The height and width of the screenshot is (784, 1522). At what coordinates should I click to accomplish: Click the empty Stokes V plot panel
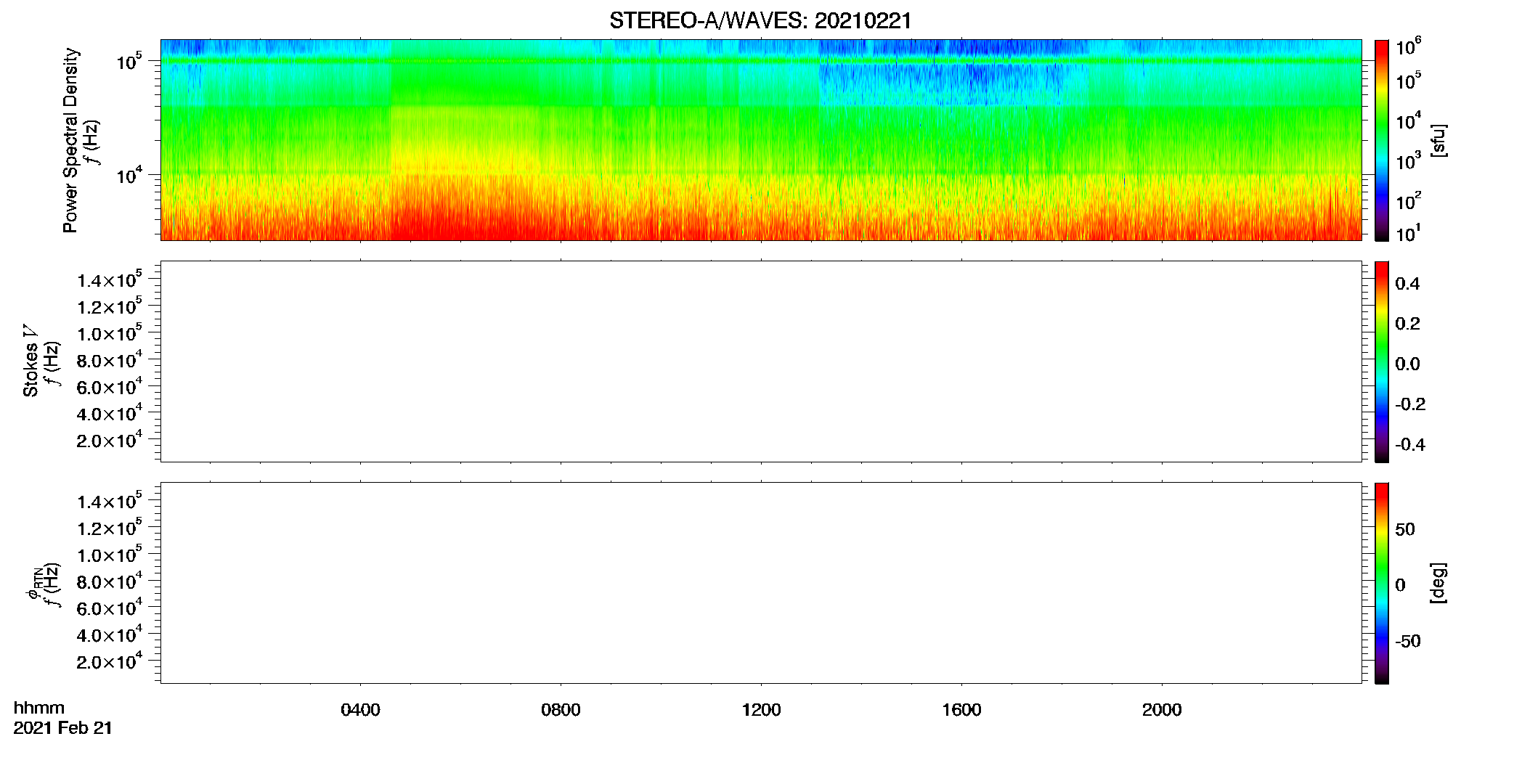(x=761, y=362)
